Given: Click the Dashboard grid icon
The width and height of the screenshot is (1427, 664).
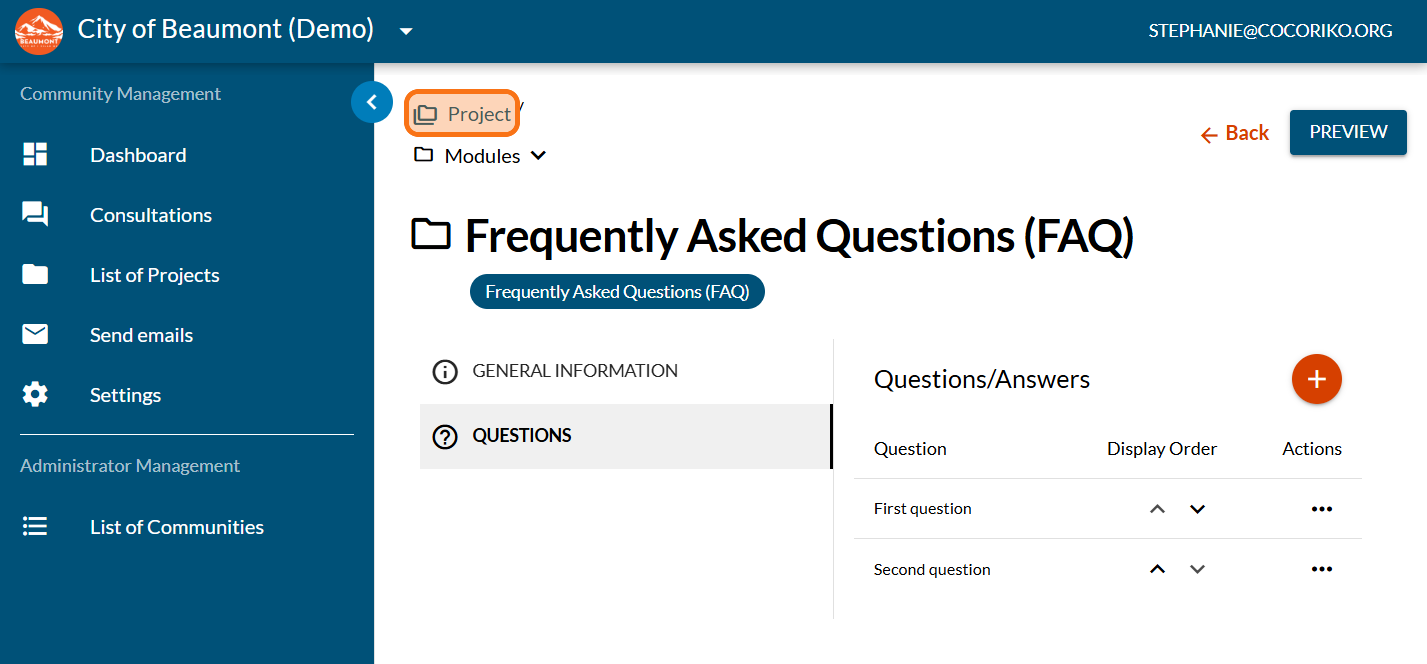Looking at the screenshot, I should tap(35, 154).
